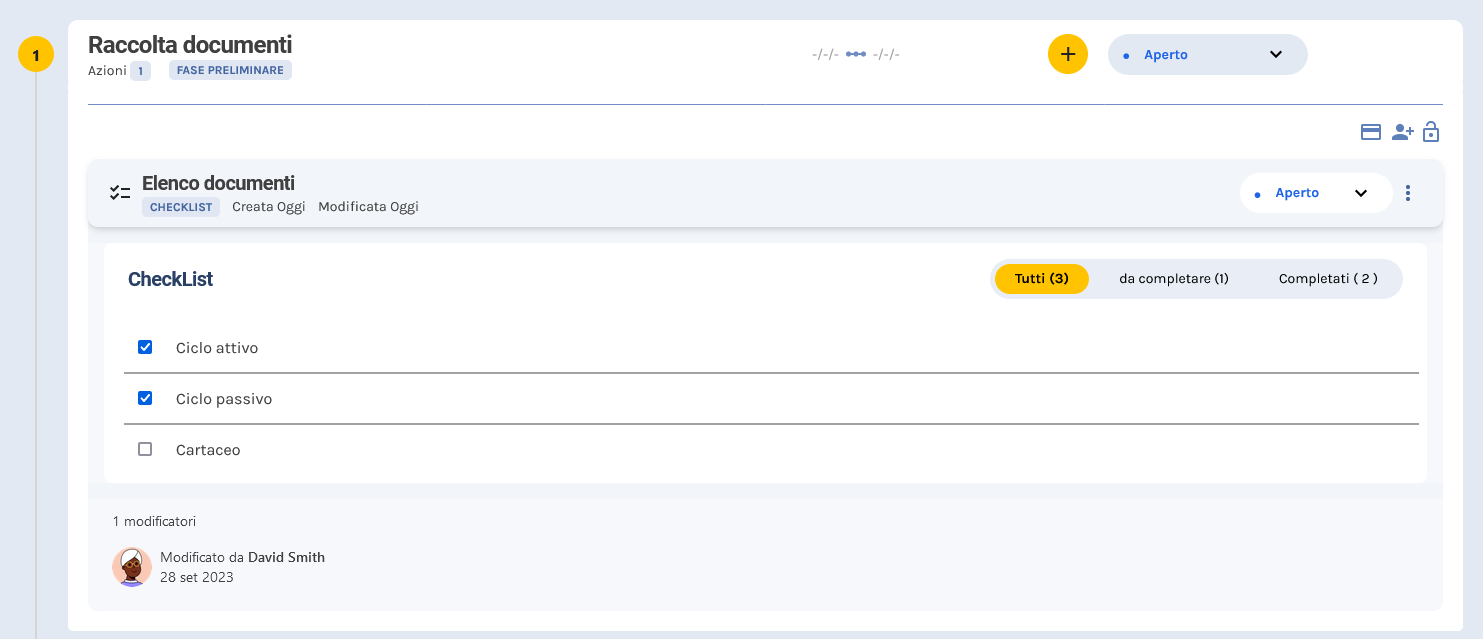Switch to the da completare filter
Viewport: 1483px width, 639px height.
point(1173,279)
